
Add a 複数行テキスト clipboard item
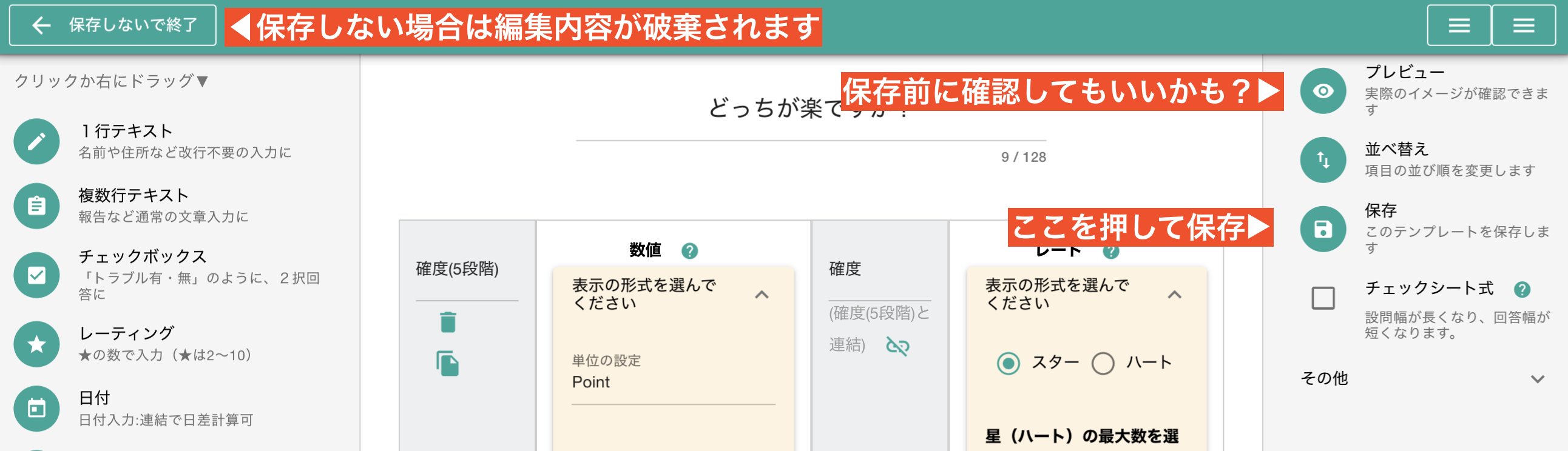(x=36, y=206)
